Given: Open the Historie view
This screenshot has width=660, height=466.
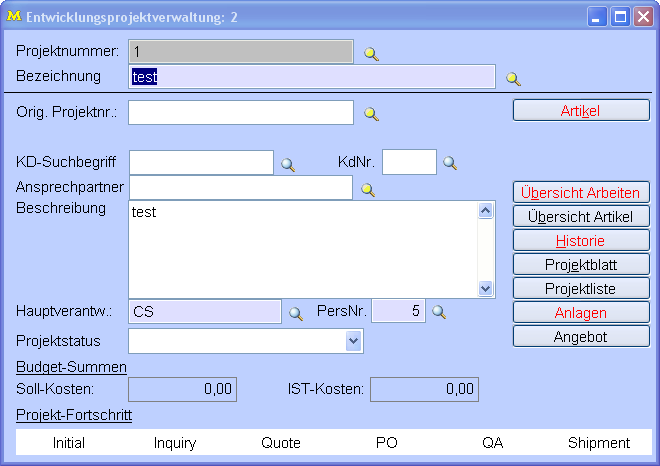Looking at the screenshot, I should [581, 241].
